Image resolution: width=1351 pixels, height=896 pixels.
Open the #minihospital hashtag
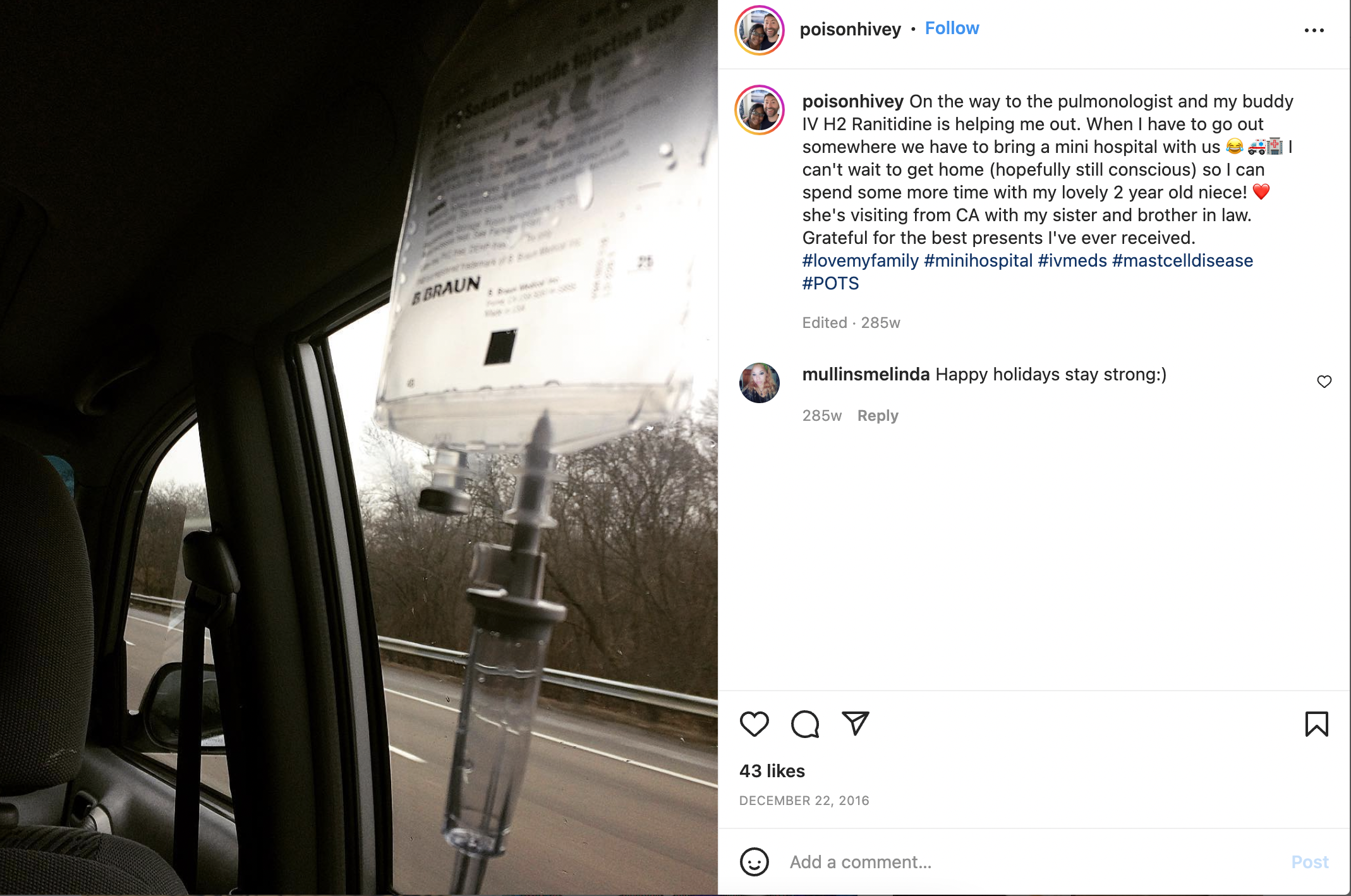[978, 260]
